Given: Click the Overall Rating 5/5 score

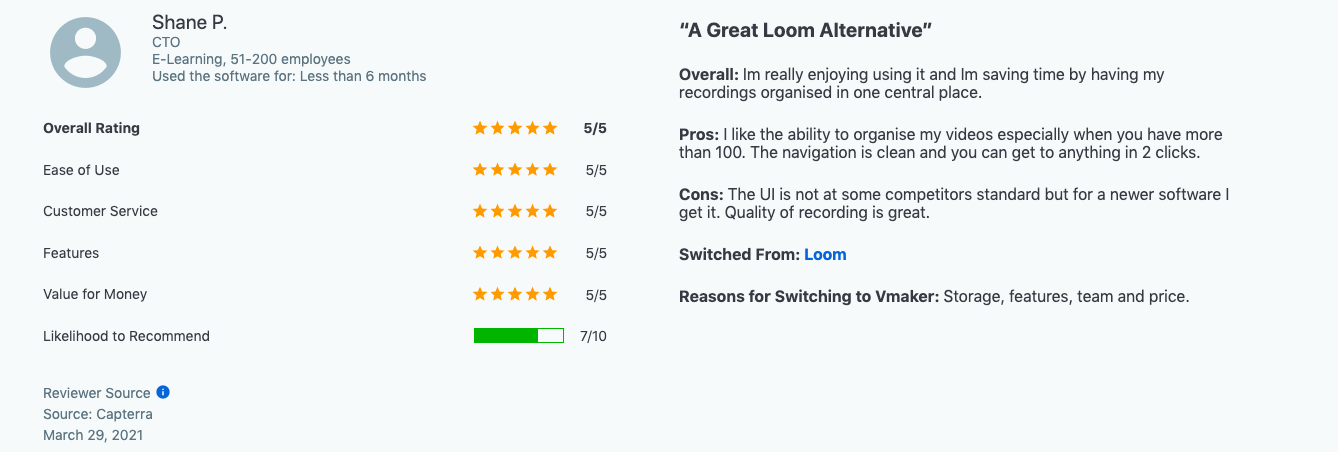Looking at the screenshot, I should click(x=595, y=128).
